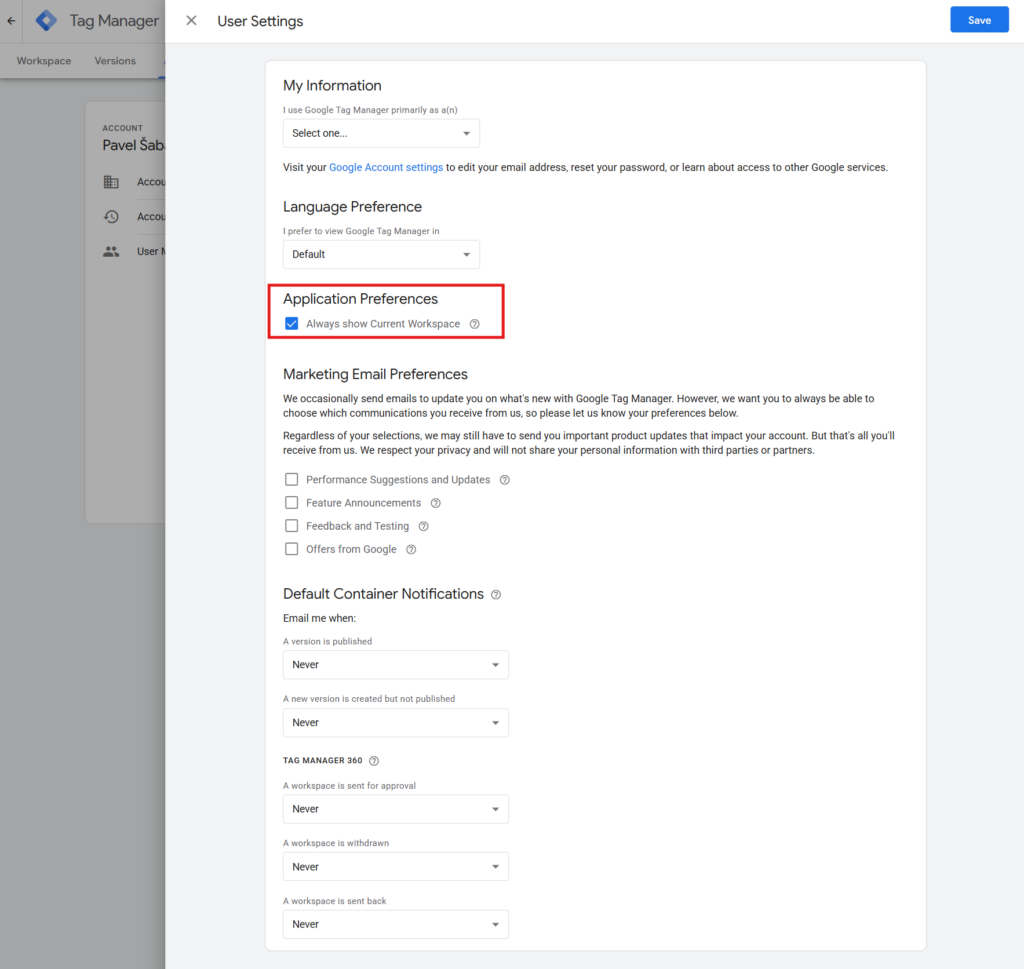
Task: Open 'A workspace is withdrawn' dropdown
Action: coord(396,867)
